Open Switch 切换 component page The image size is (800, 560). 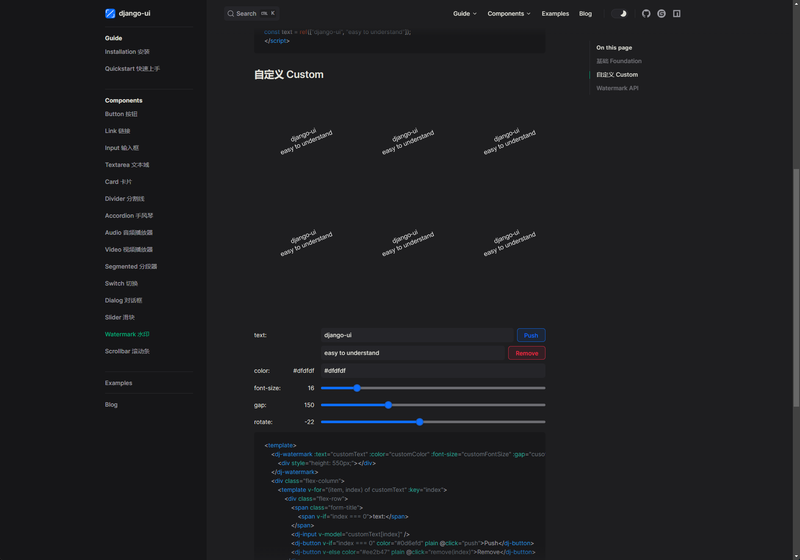[x=121, y=283]
